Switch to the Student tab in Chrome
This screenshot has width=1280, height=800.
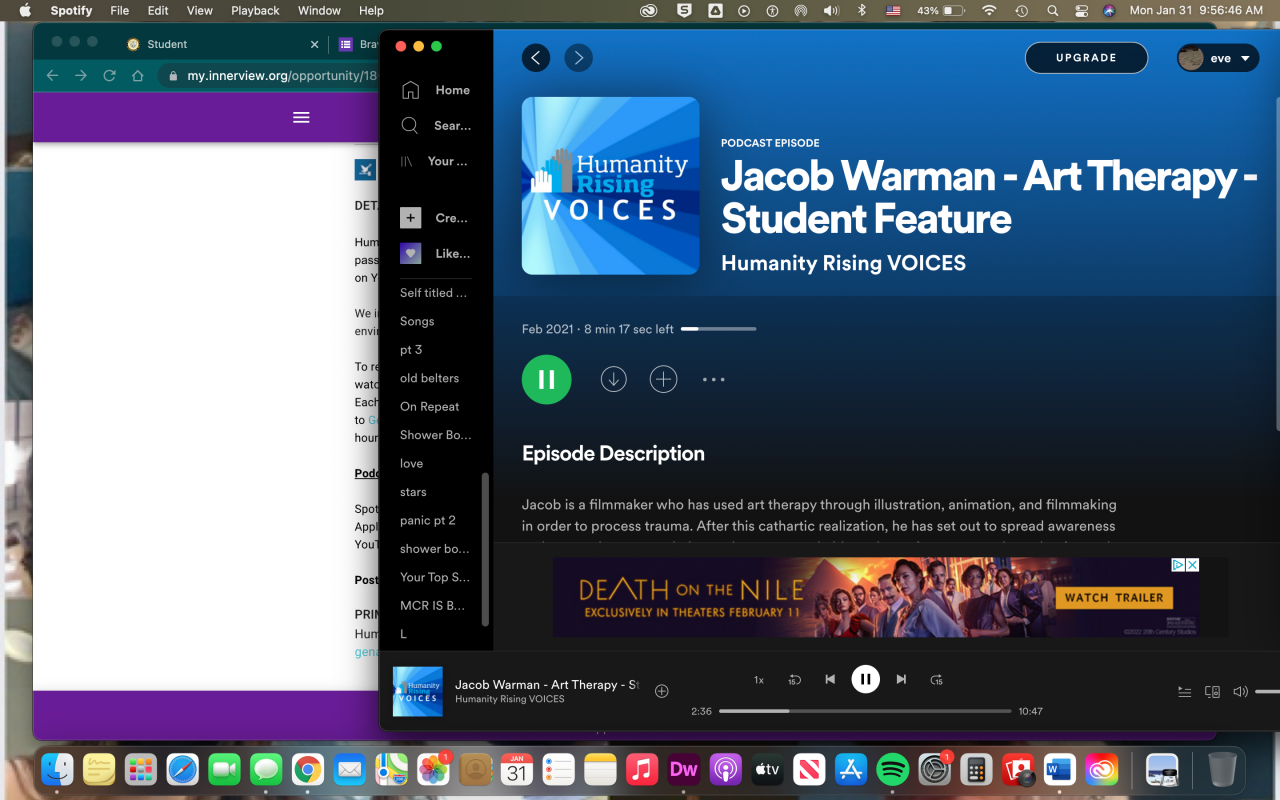[218, 44]
